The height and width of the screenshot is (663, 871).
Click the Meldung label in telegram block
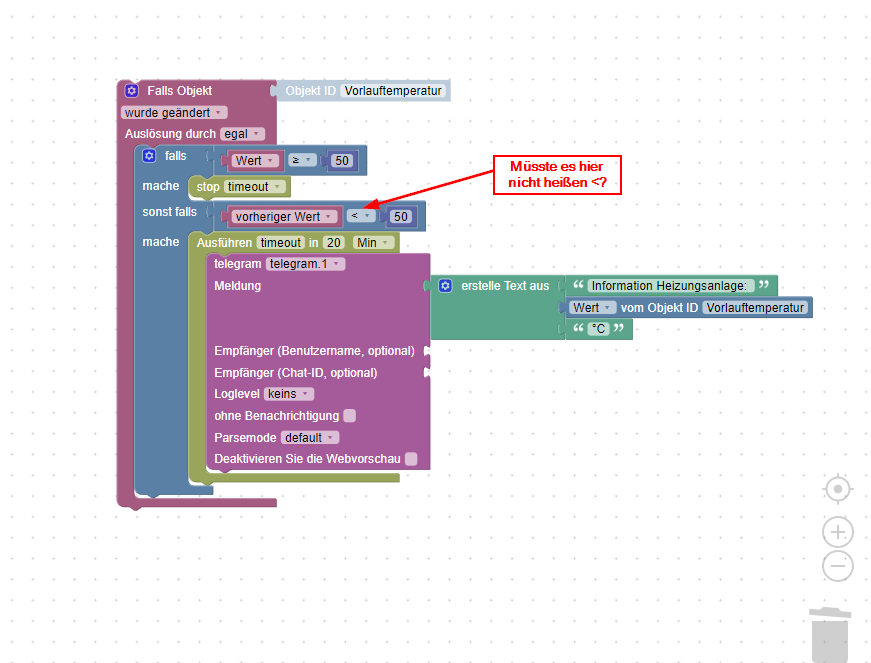(x=237, y=285)
